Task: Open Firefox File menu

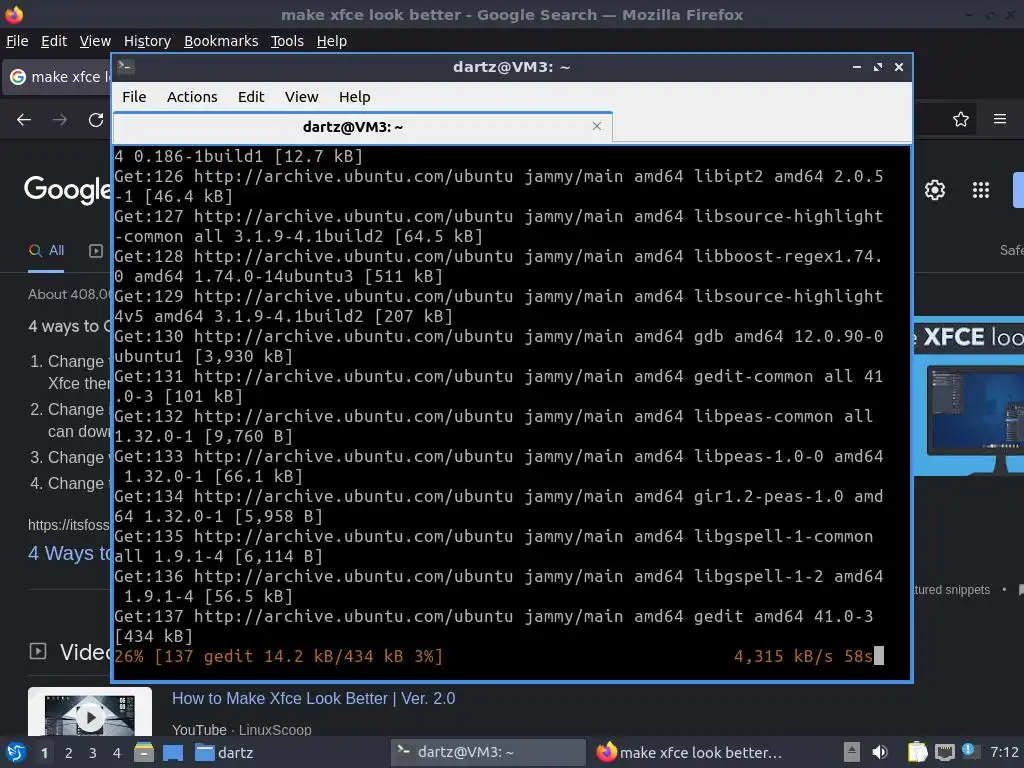Action: pyautogui.click(x=17, y=41)
